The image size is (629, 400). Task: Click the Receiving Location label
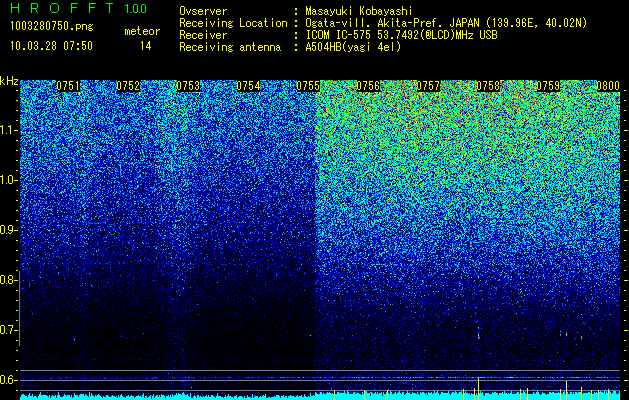pyautogui.click(x=233, y=24)
